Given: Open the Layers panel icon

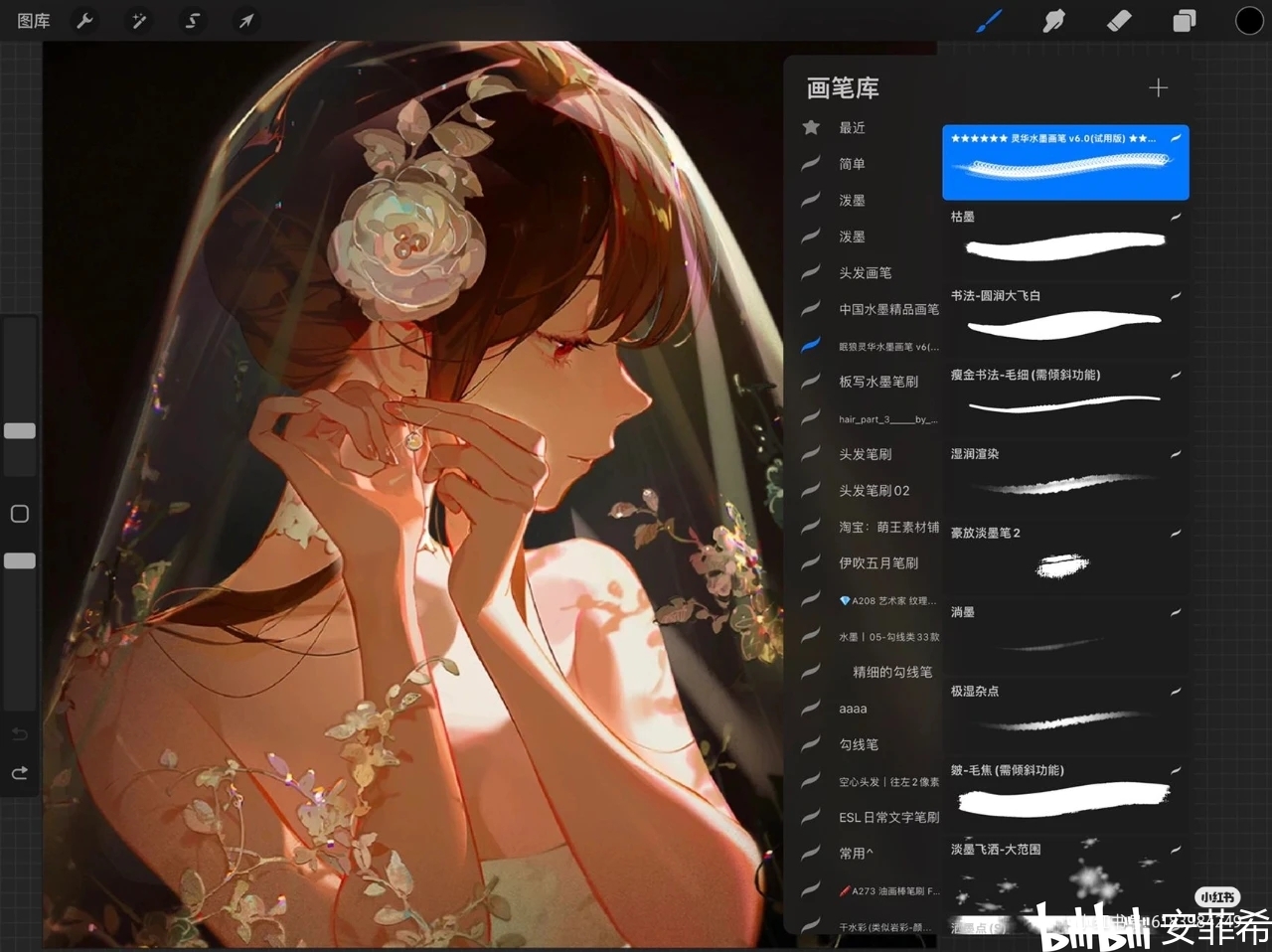Looking at the screenshot, I should tap(1185, 21).
